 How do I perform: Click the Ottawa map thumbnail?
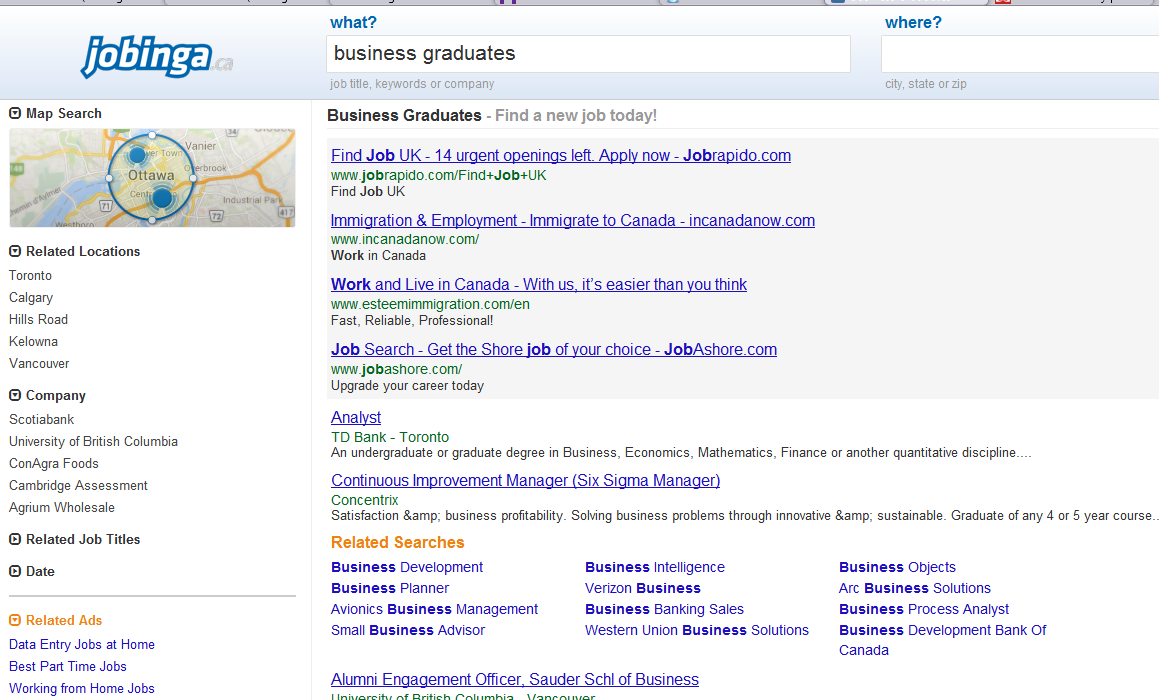tap(152, 178)
